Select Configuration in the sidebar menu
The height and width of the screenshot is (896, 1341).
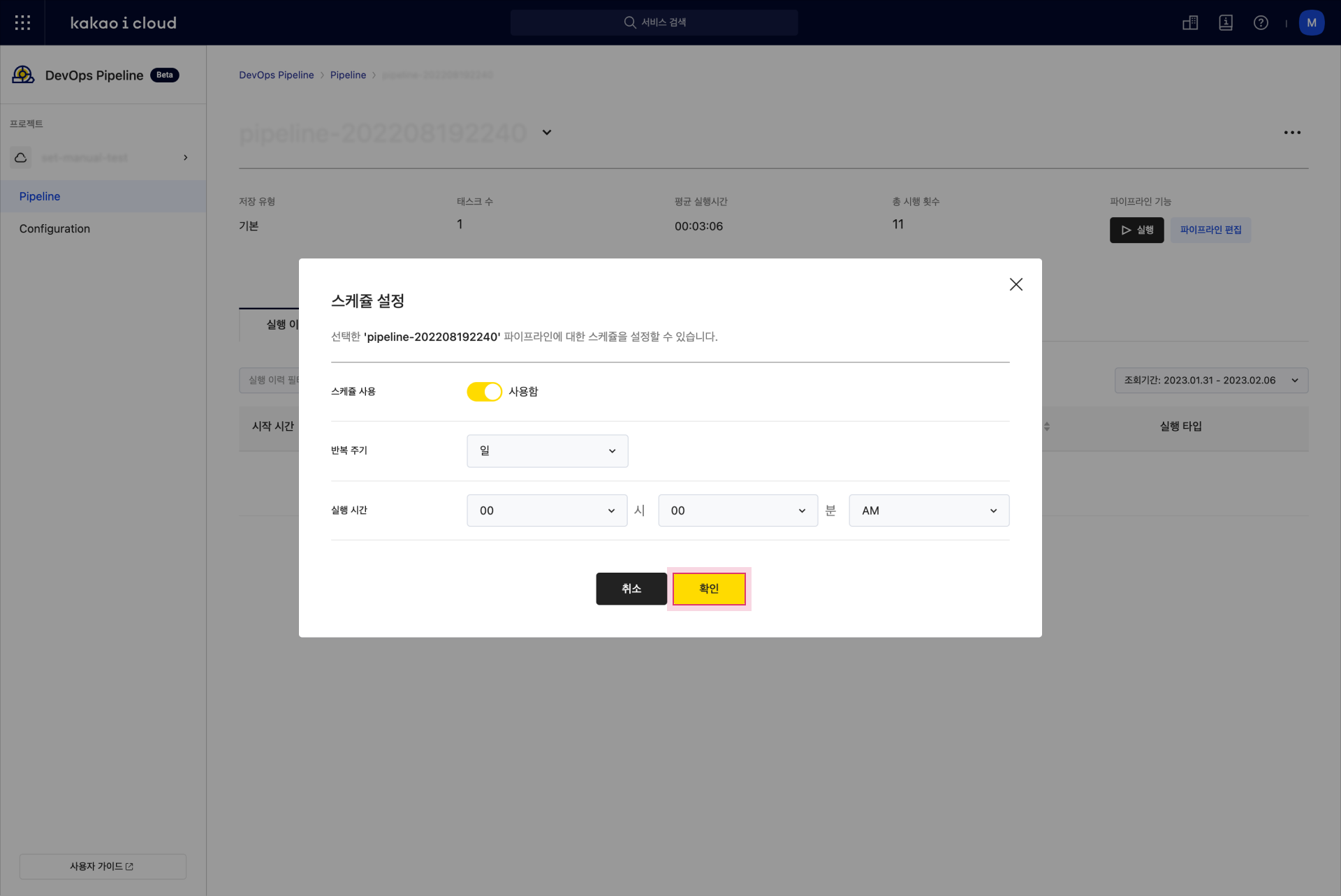[103, 228]
